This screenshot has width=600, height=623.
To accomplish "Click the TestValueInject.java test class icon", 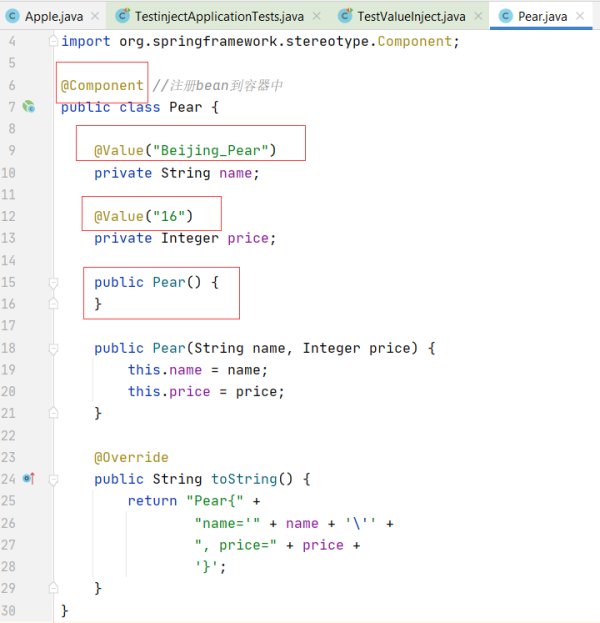I will pos(345,15).
